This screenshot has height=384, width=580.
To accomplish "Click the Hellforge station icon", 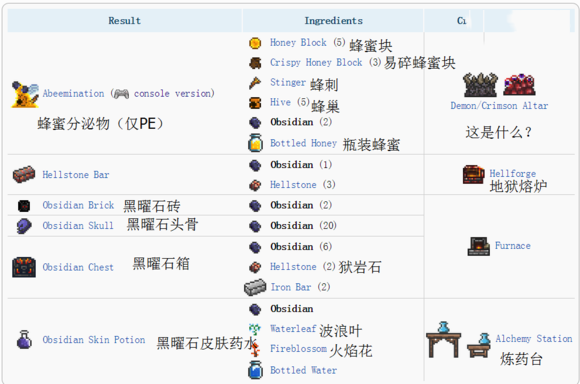I will point(473,175).
